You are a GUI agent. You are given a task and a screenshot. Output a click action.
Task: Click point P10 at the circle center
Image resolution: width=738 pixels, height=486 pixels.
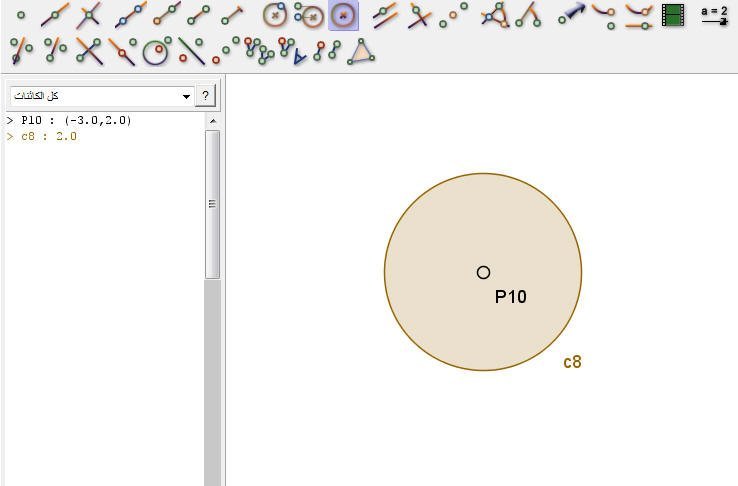(483, 272)
